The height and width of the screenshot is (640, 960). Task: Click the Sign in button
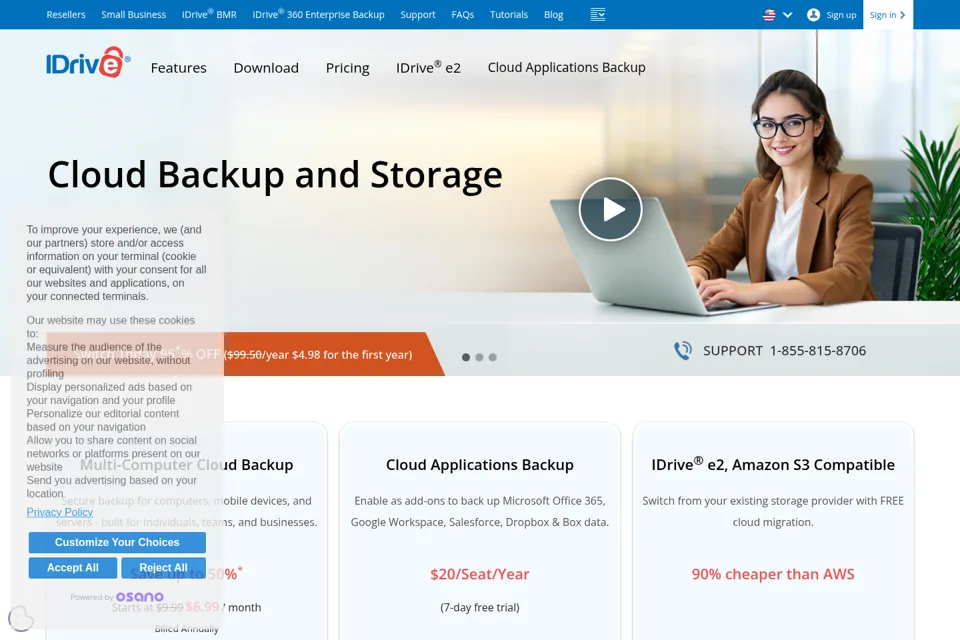[x=888, y=15]
